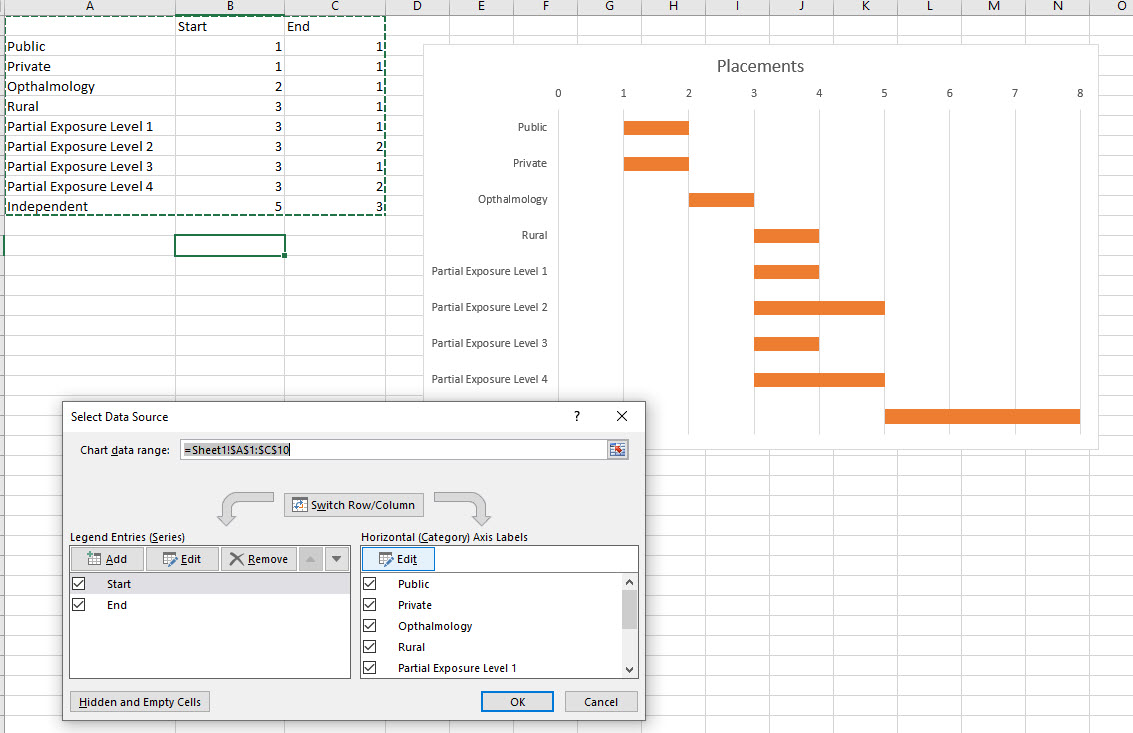
Task: Select the Placements chart title
Action: tap(760, 65)
